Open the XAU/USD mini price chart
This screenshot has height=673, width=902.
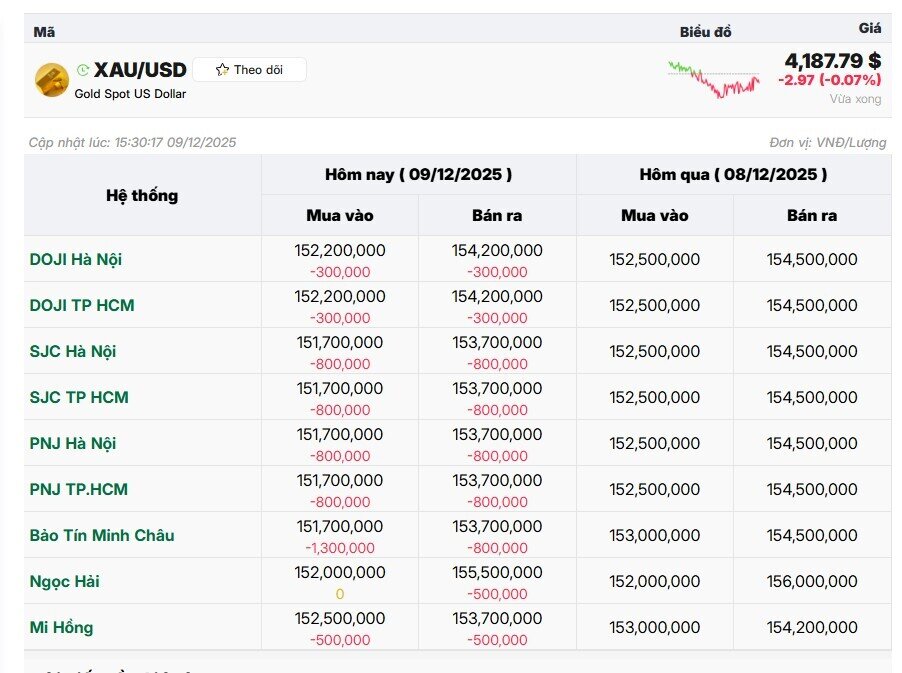click(714, 80)
